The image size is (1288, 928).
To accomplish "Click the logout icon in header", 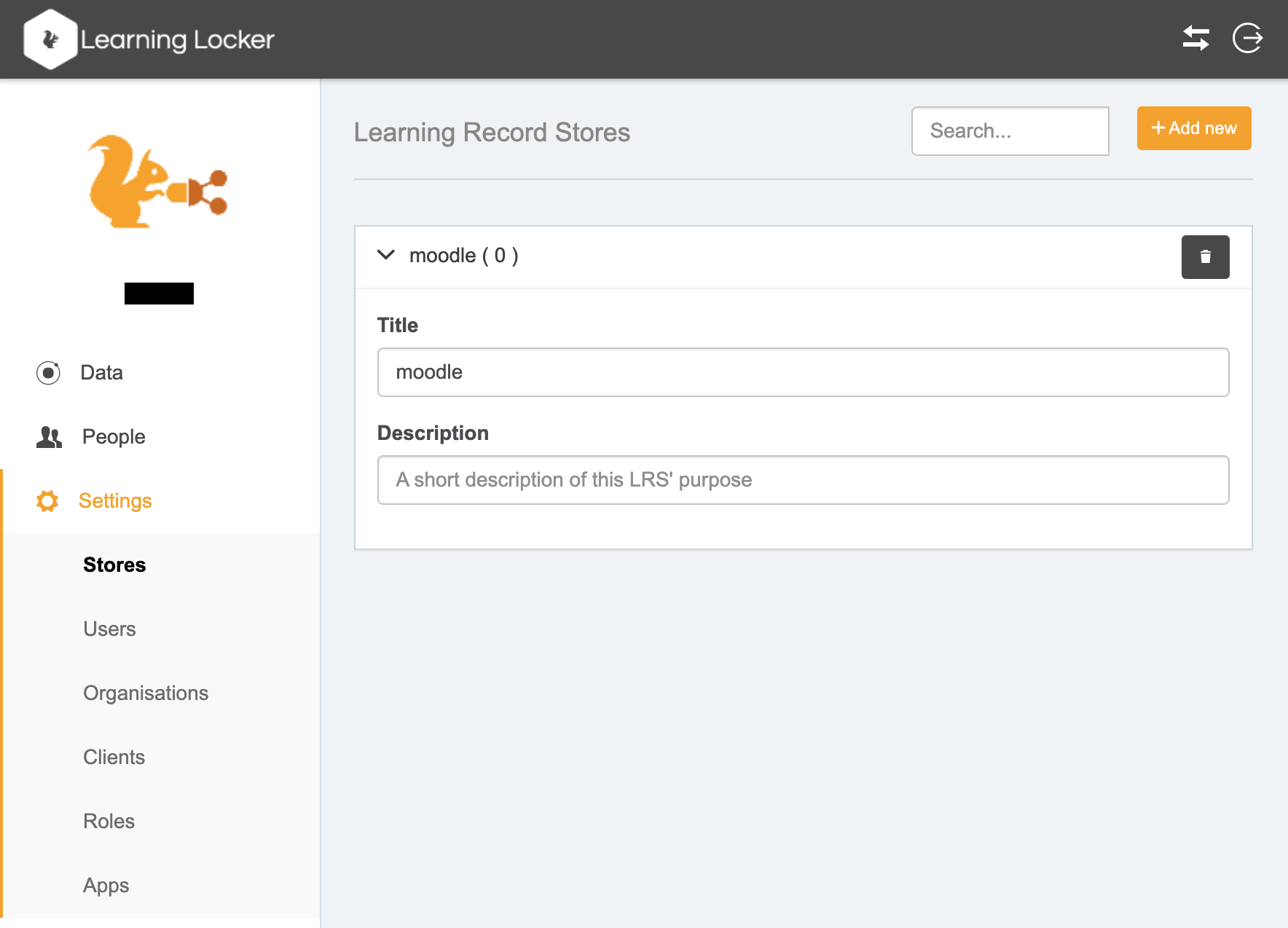I will (x=1248, y=38).
